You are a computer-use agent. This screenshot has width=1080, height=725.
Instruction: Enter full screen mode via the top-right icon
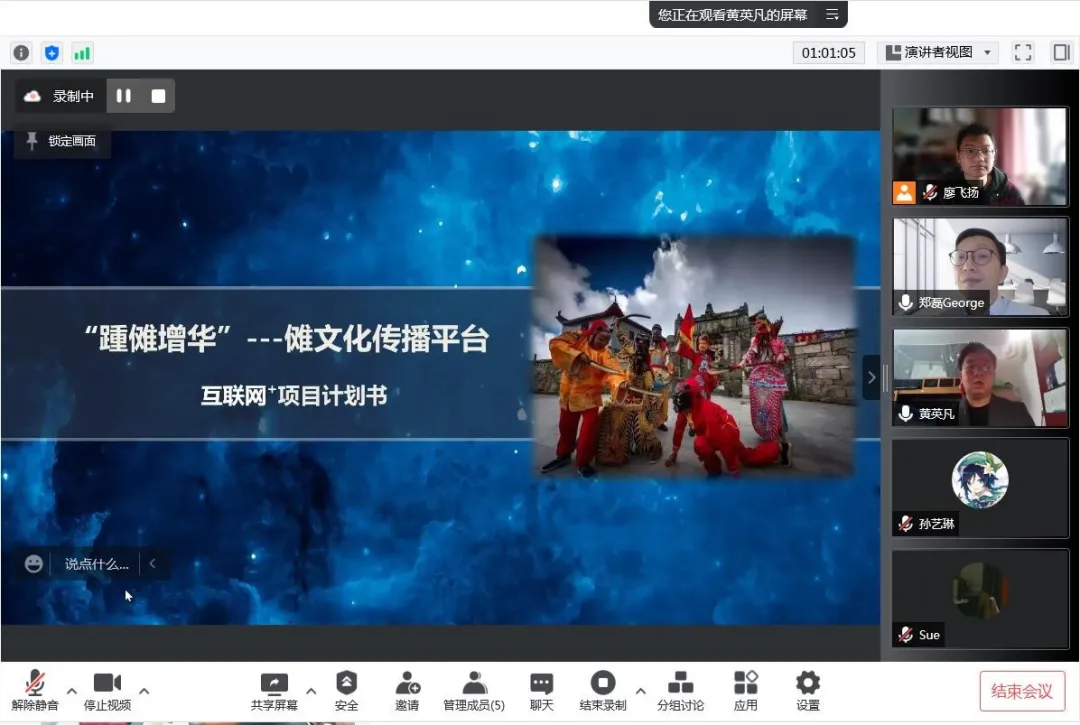(1023, 53)
